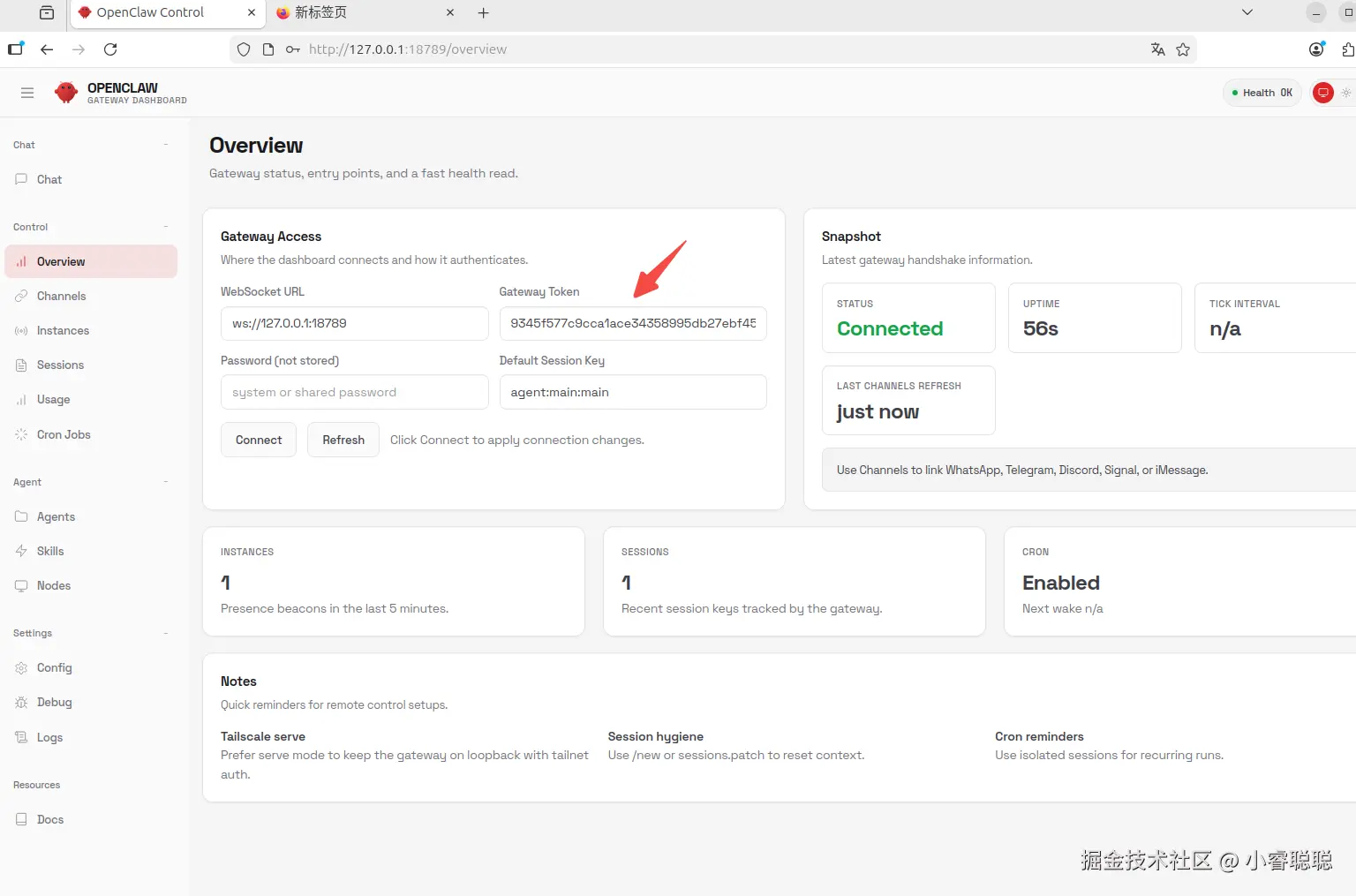Click the Channels link icon
The height and width of the screenshot is (896, 1356).
21,296
